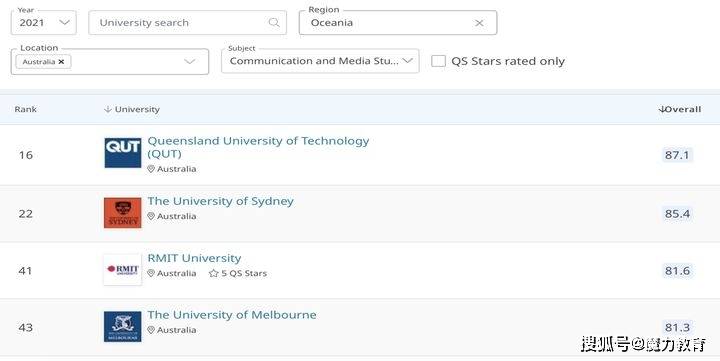Image resolution: width=720 pixels, height=361 pixels.
Task: Select the 85.4 overall score
Action: pyautogui.click(x=677, y=214)
